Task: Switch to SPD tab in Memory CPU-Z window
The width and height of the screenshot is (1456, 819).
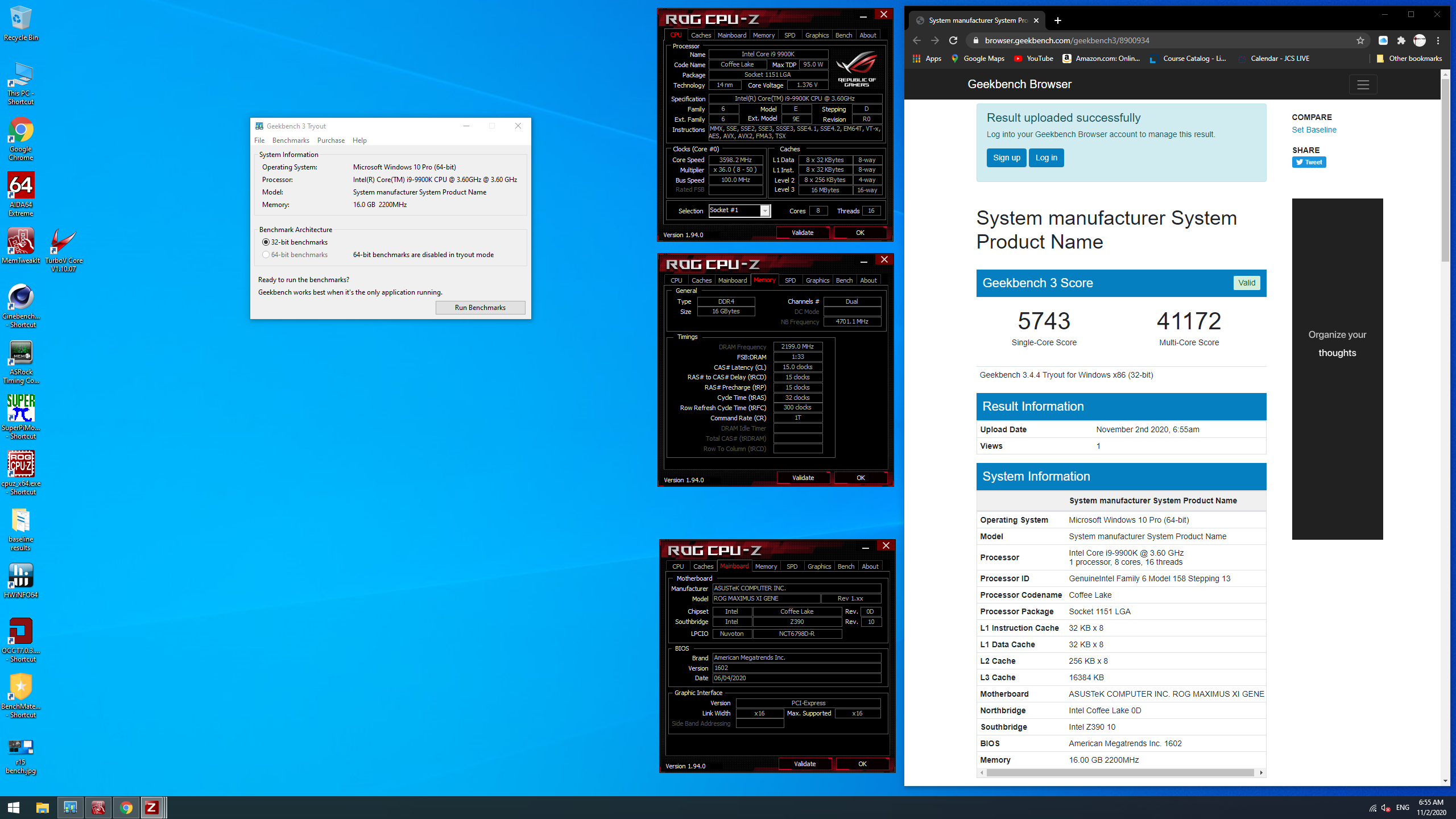Action: pyautogui.click(x=790, y=280)
